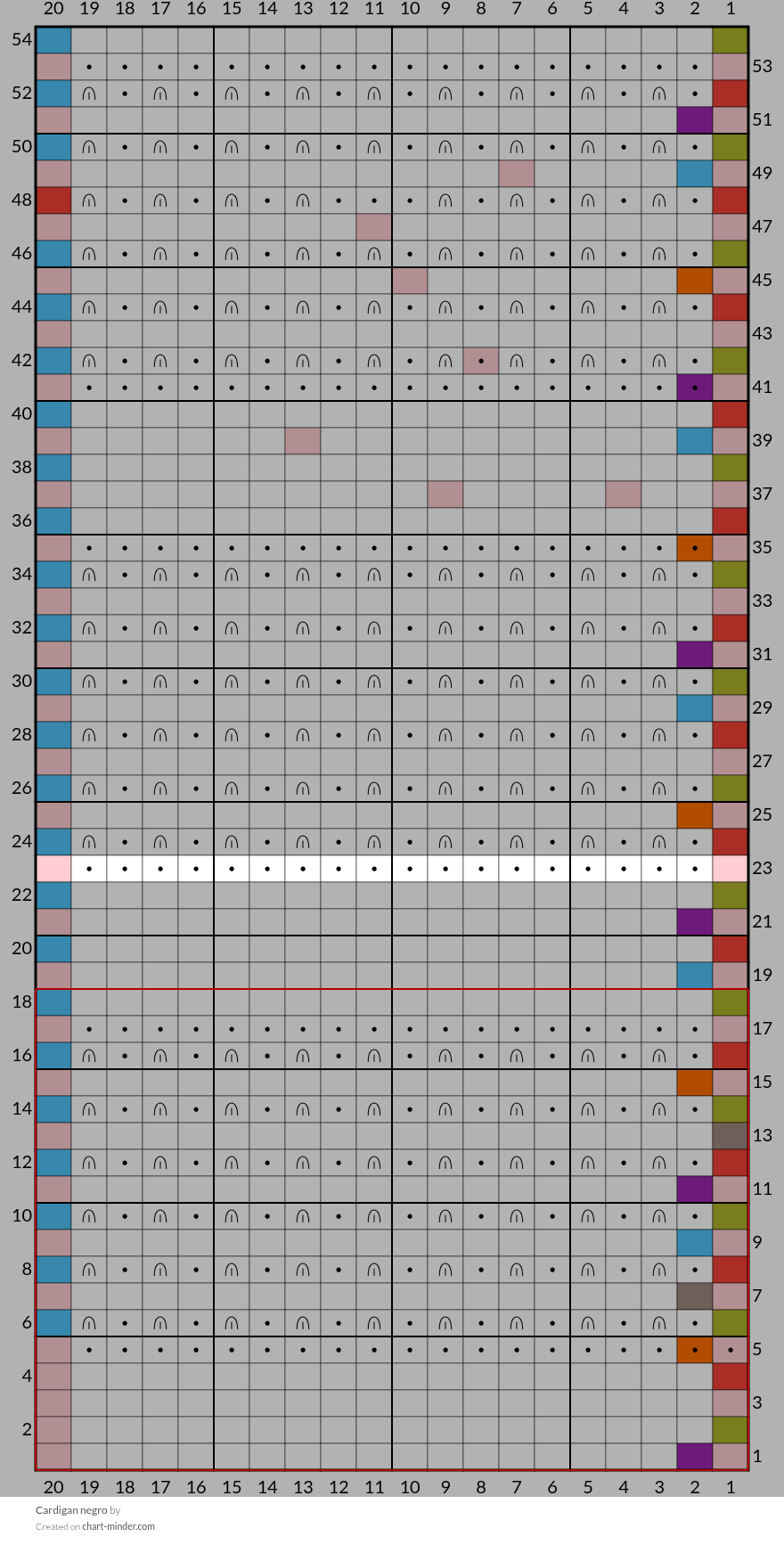Select the dot stitch in highlighted row 23, column 10
The width and height of the screenshot is (784, 1553).
click(x=410, y=869)
